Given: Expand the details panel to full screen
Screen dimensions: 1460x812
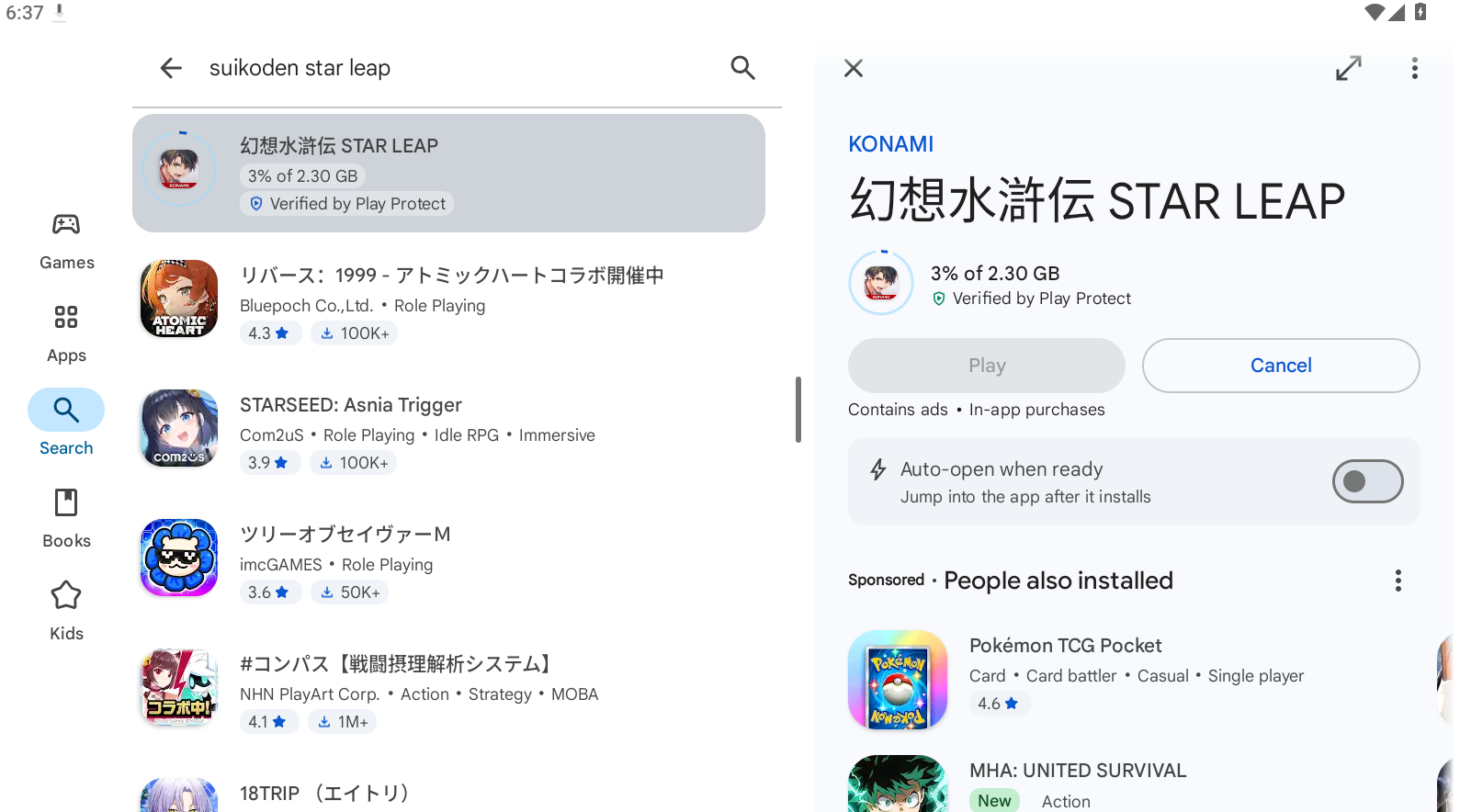Looking at the screenshot, I should [x=1349, y=69].
